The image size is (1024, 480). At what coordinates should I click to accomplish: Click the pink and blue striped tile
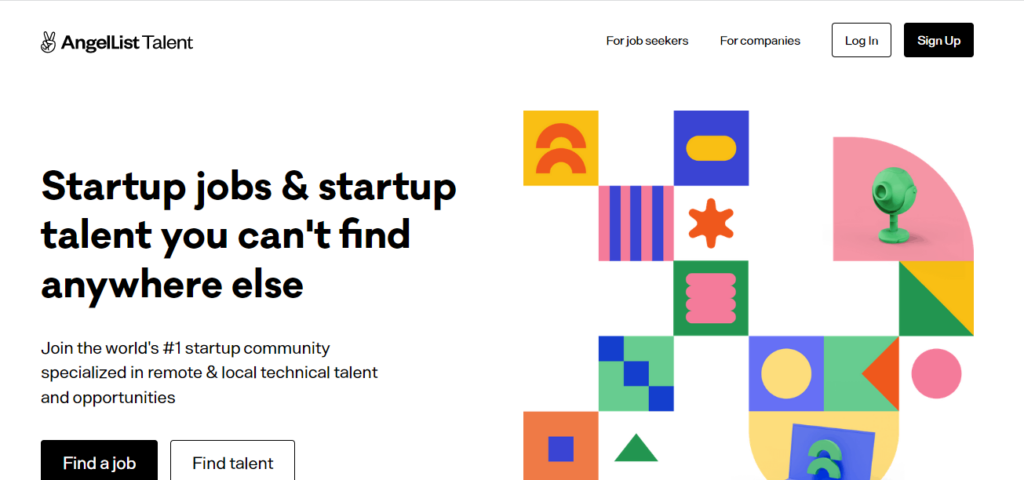click(x=636, y=223)
